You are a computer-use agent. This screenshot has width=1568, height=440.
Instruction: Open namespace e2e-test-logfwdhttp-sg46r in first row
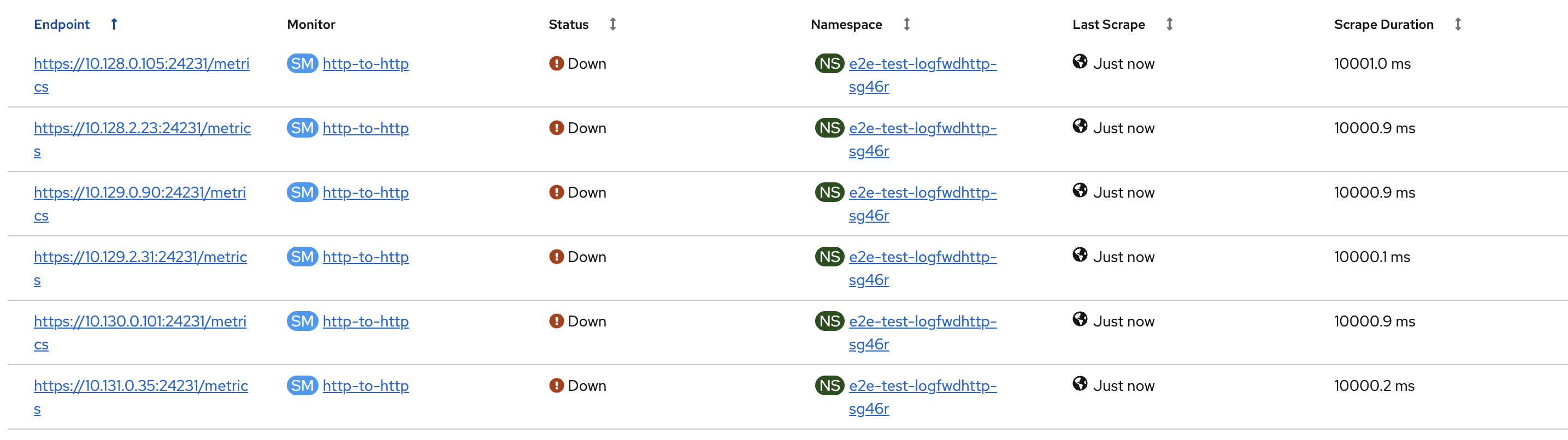click(x=922, y=64)
